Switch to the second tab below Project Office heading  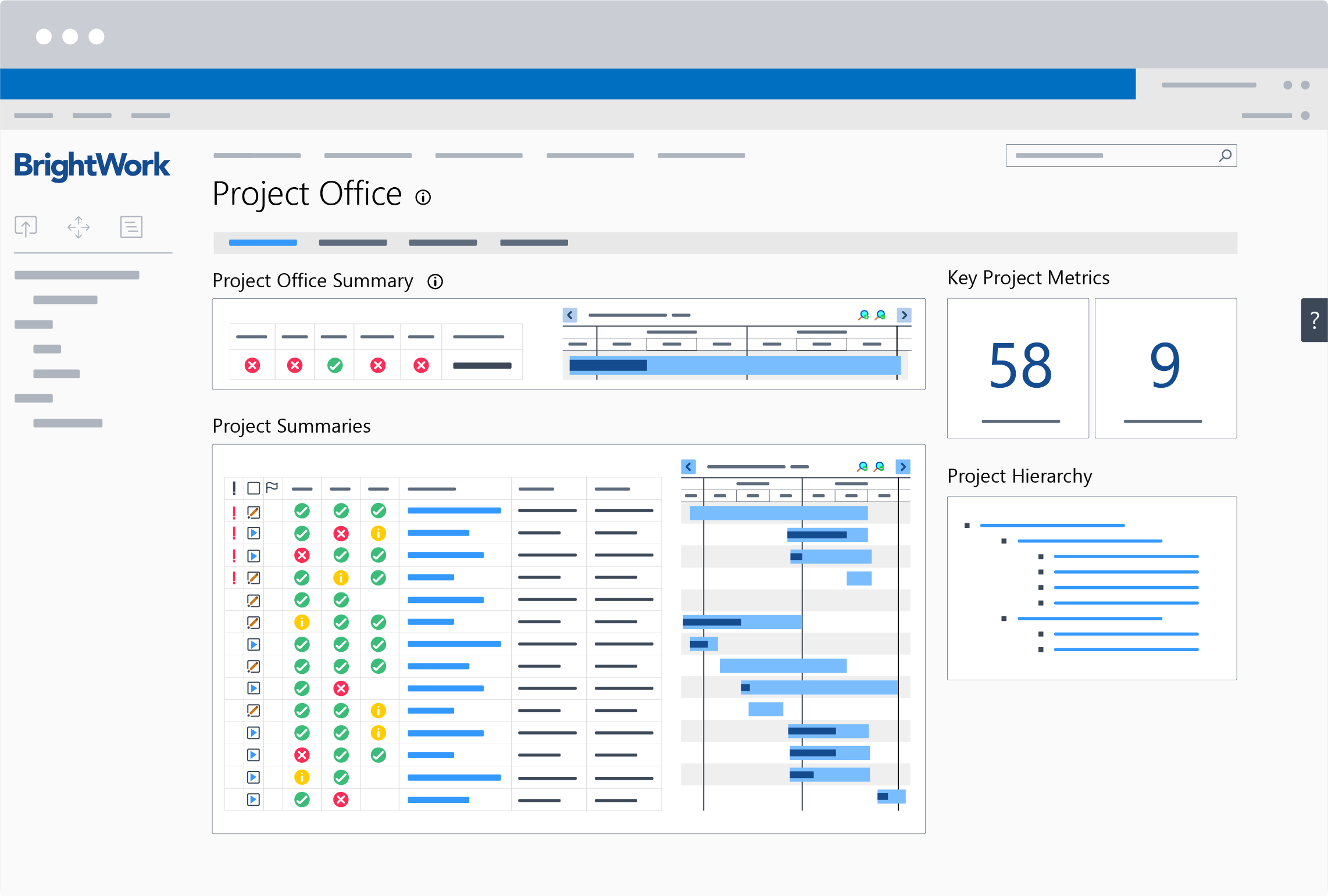pyautogui.click(x=352, y=242)
